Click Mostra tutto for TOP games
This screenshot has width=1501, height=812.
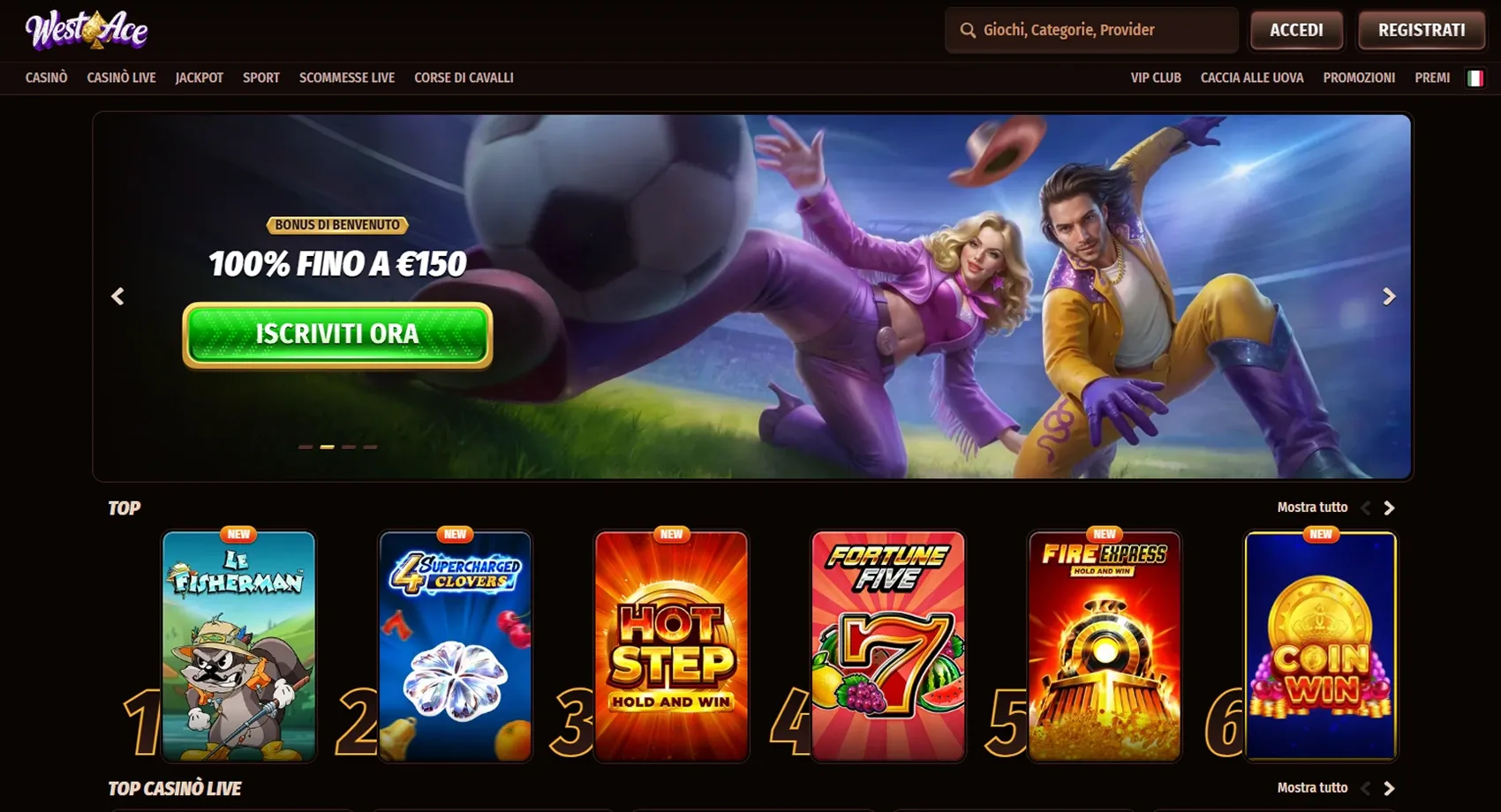[x=1312, y=507]
